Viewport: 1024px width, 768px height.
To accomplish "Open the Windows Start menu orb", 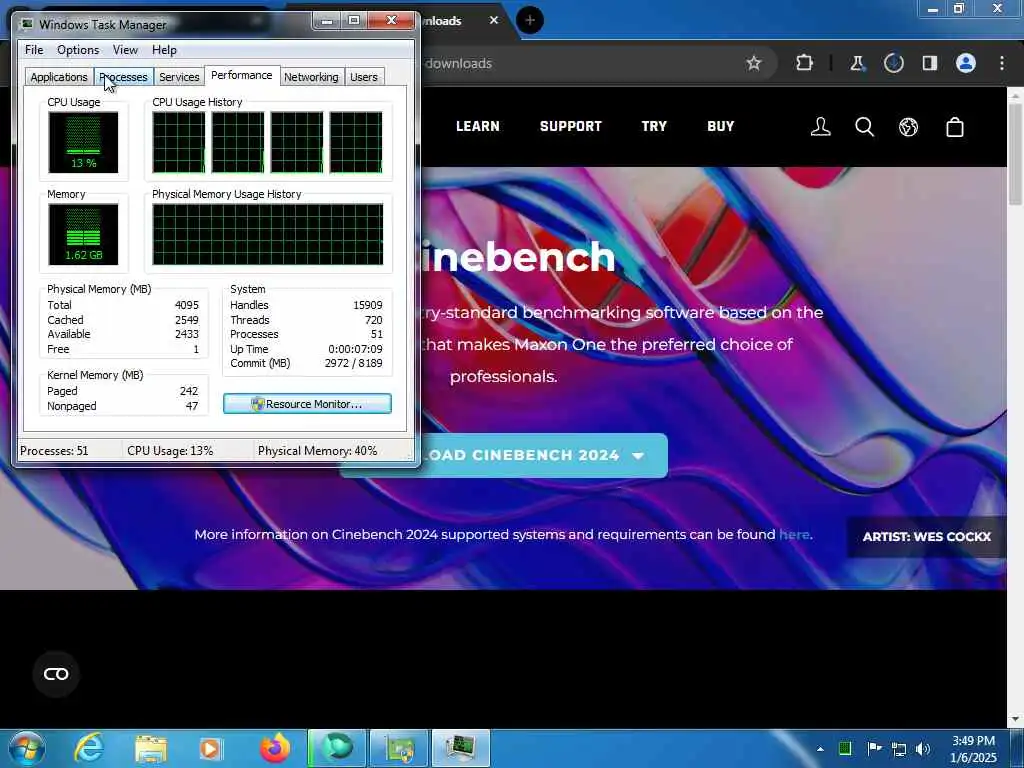I will (27, 748).
